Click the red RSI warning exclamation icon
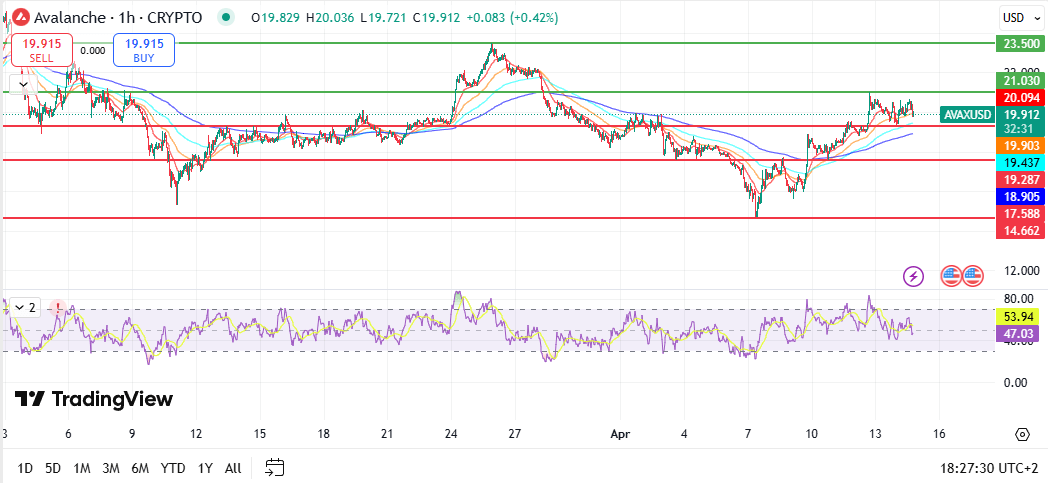The image size is (1048, 483). click(x=59, y=307)
